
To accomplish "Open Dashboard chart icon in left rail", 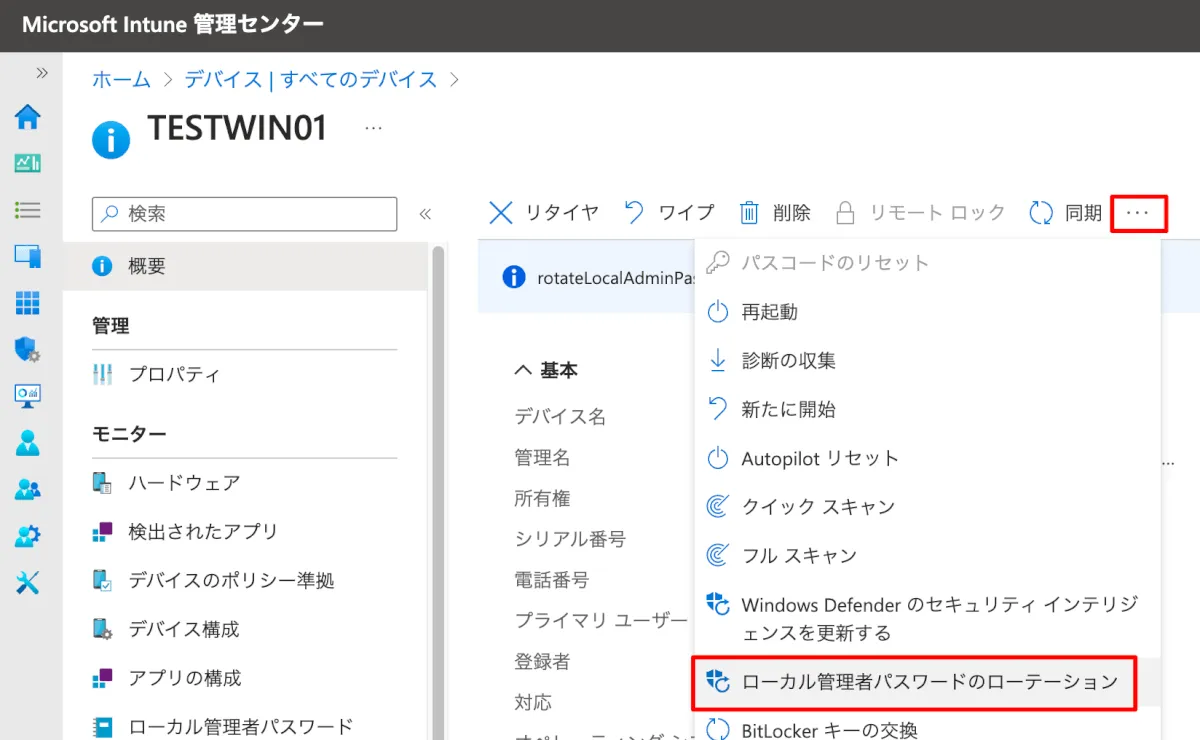I will [x=28, y=163].
